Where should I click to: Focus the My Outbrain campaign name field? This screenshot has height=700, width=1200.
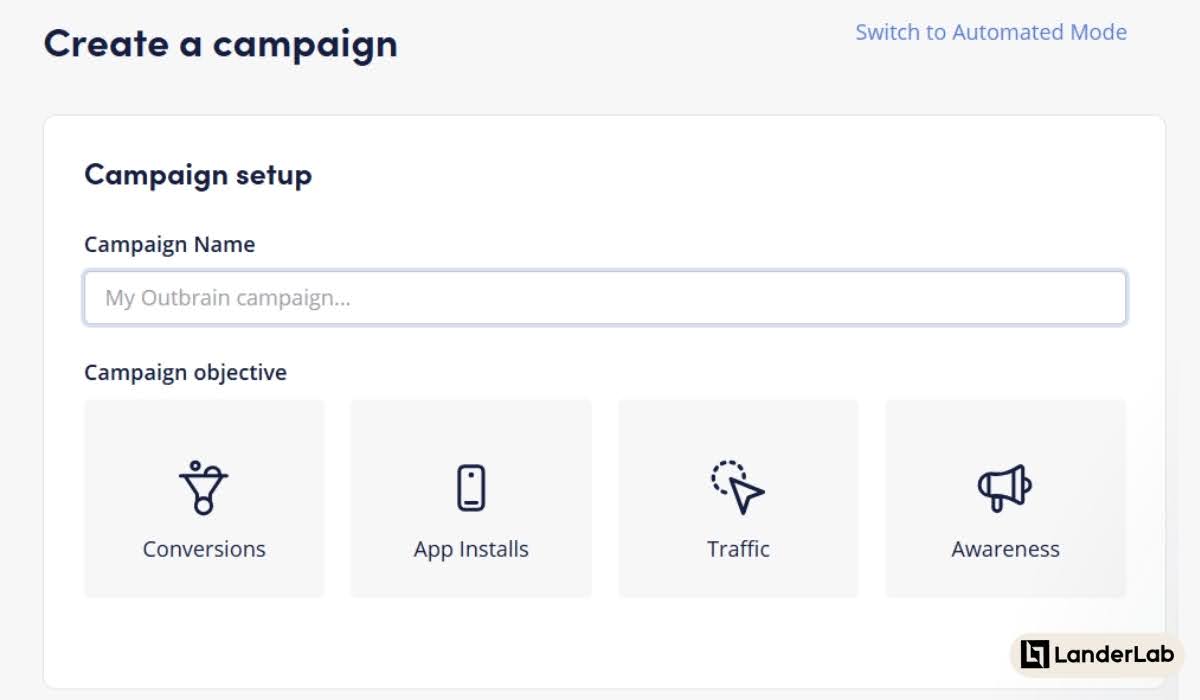pyautogui.click(x=605, y=298)
